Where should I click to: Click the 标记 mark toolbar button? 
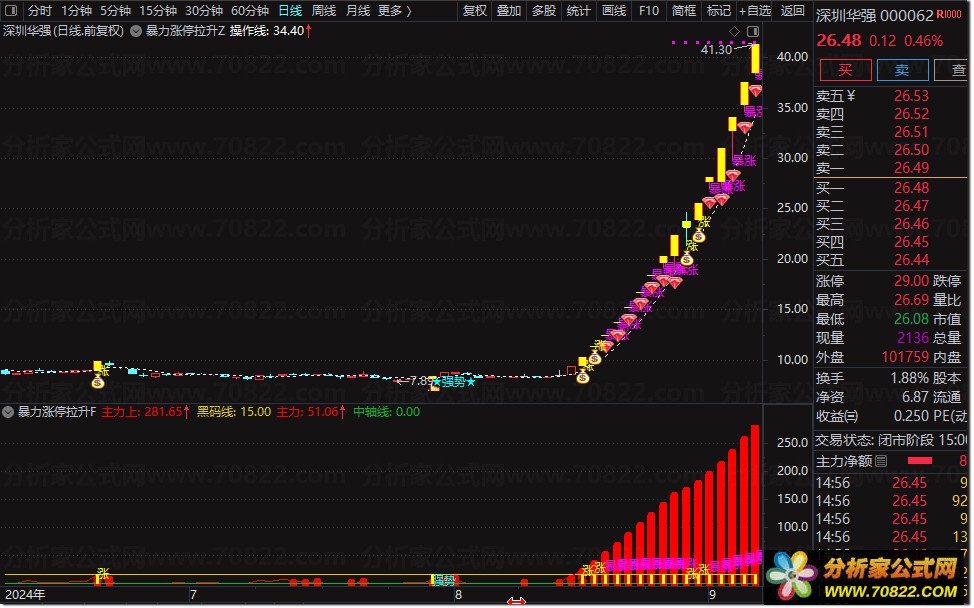719,11
